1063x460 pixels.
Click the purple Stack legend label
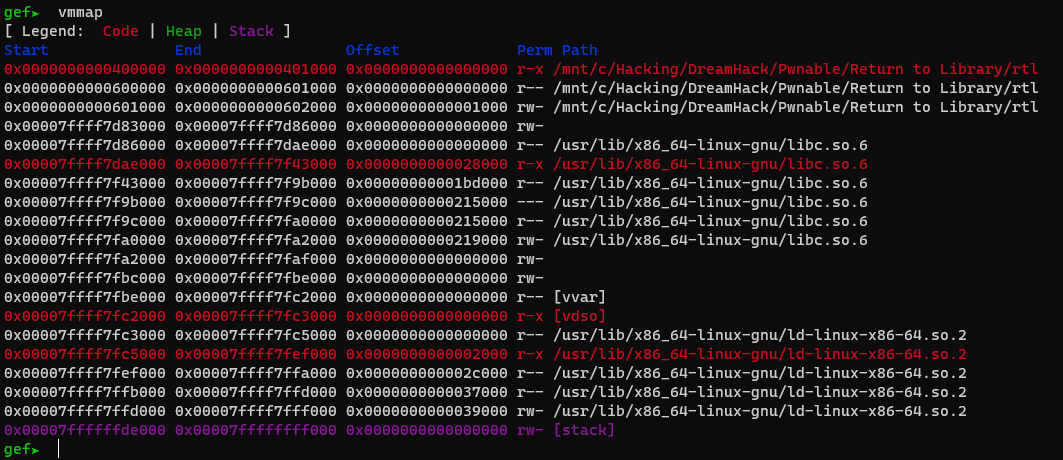coord(251,31)
